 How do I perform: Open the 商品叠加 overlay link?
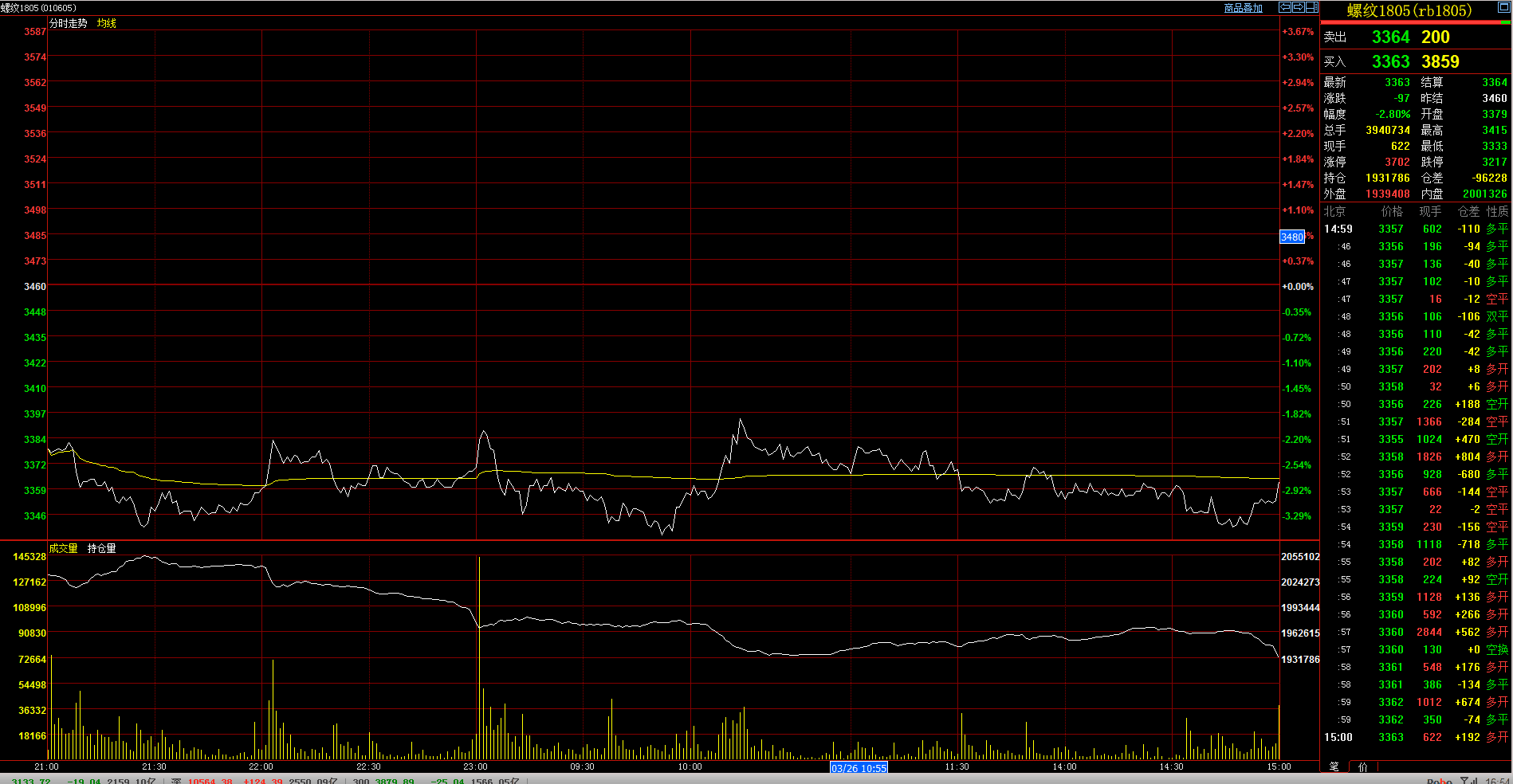[x=1243, y=8]
